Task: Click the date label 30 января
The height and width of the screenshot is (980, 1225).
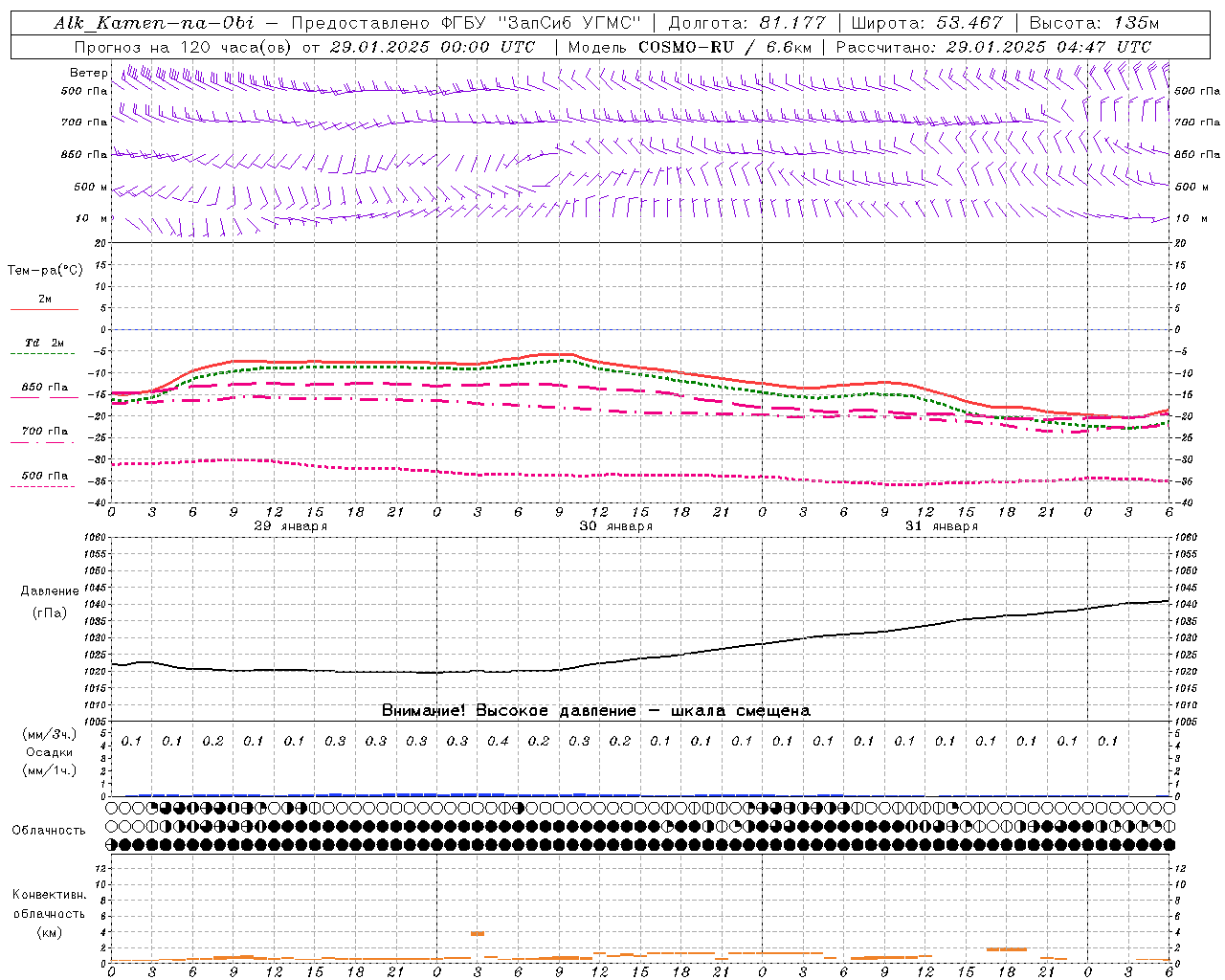Action: tap(616, 526)
